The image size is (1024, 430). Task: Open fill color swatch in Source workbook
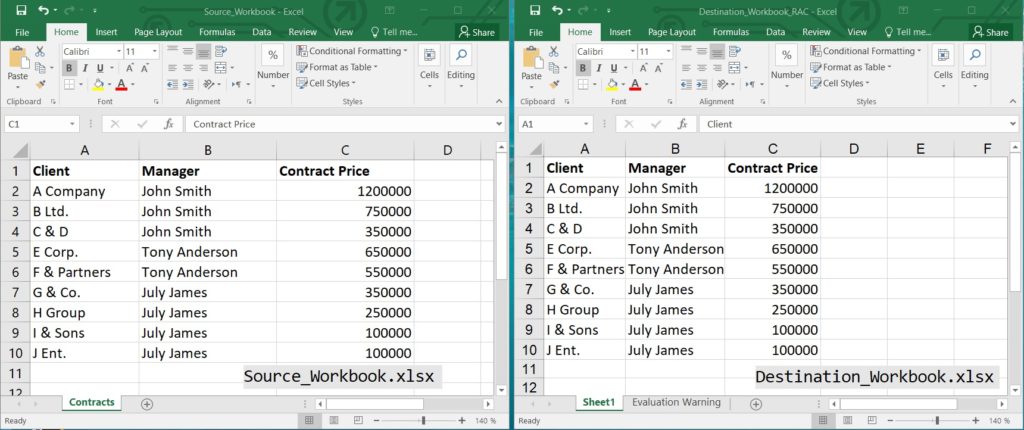(x=99, y=85)
